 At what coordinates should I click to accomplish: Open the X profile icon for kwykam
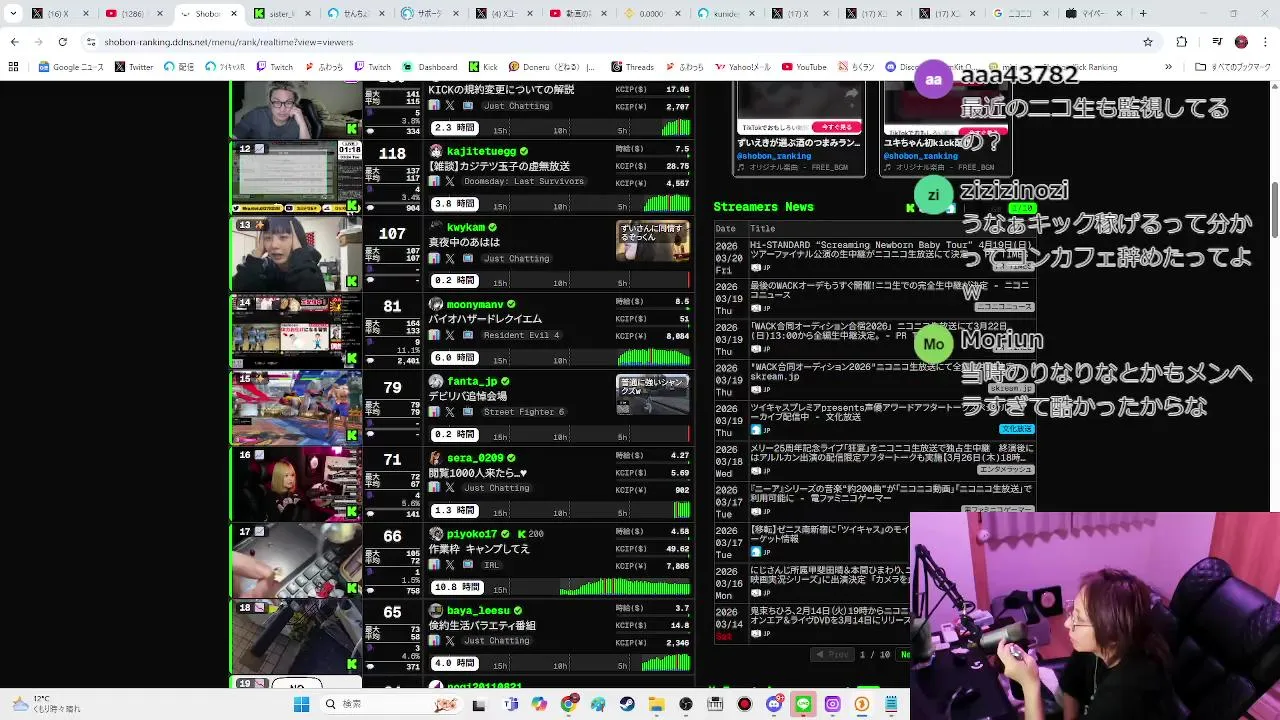point(450,259)
